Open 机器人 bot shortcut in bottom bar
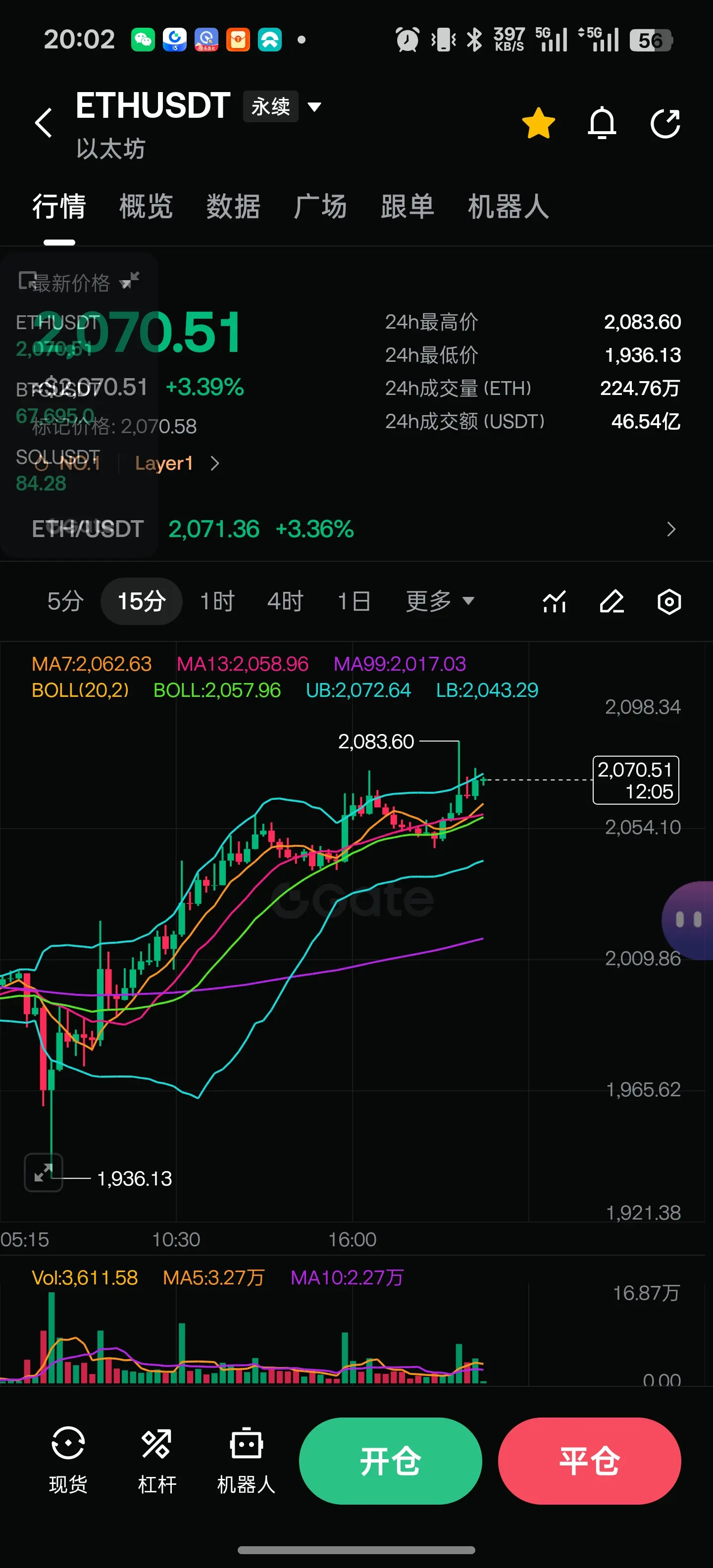The image size is (713, 1568). [x=246, y=1460]
